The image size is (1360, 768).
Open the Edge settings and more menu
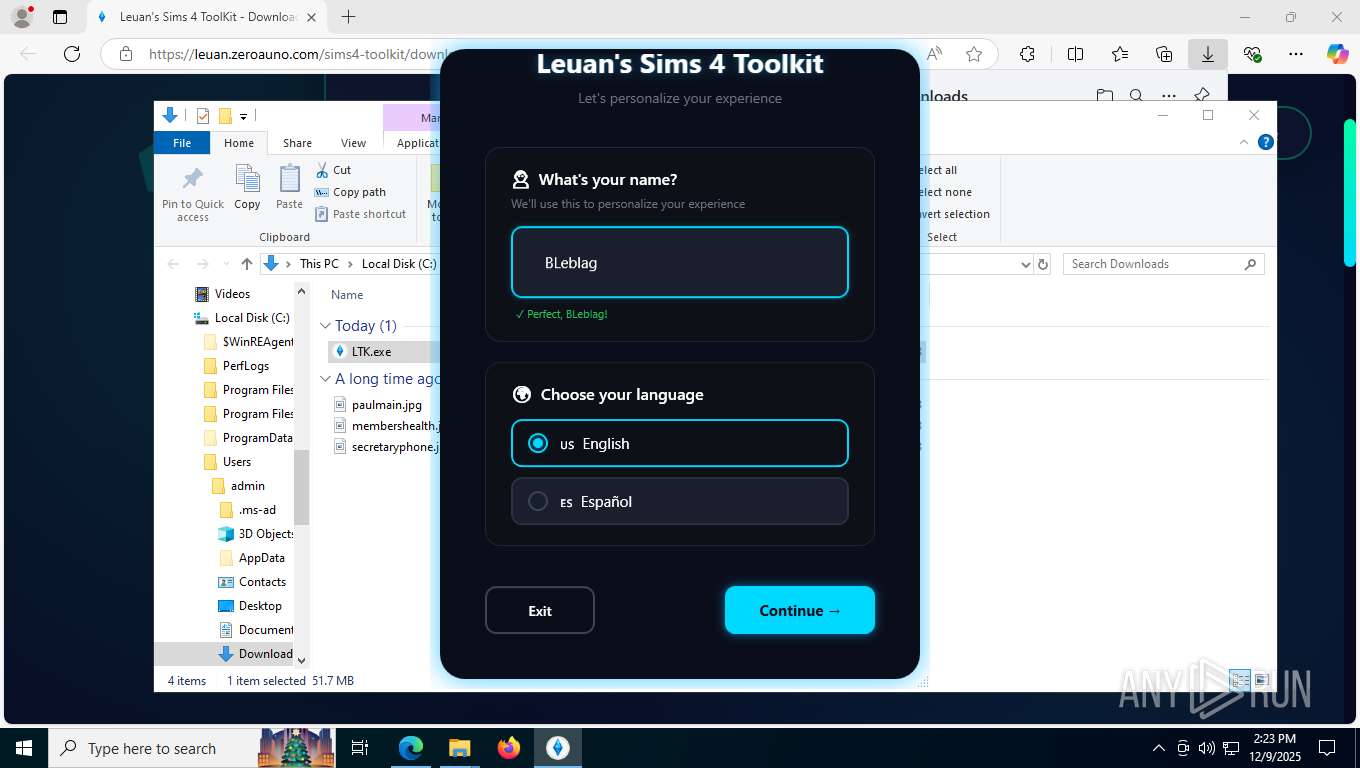point(1296,54)
